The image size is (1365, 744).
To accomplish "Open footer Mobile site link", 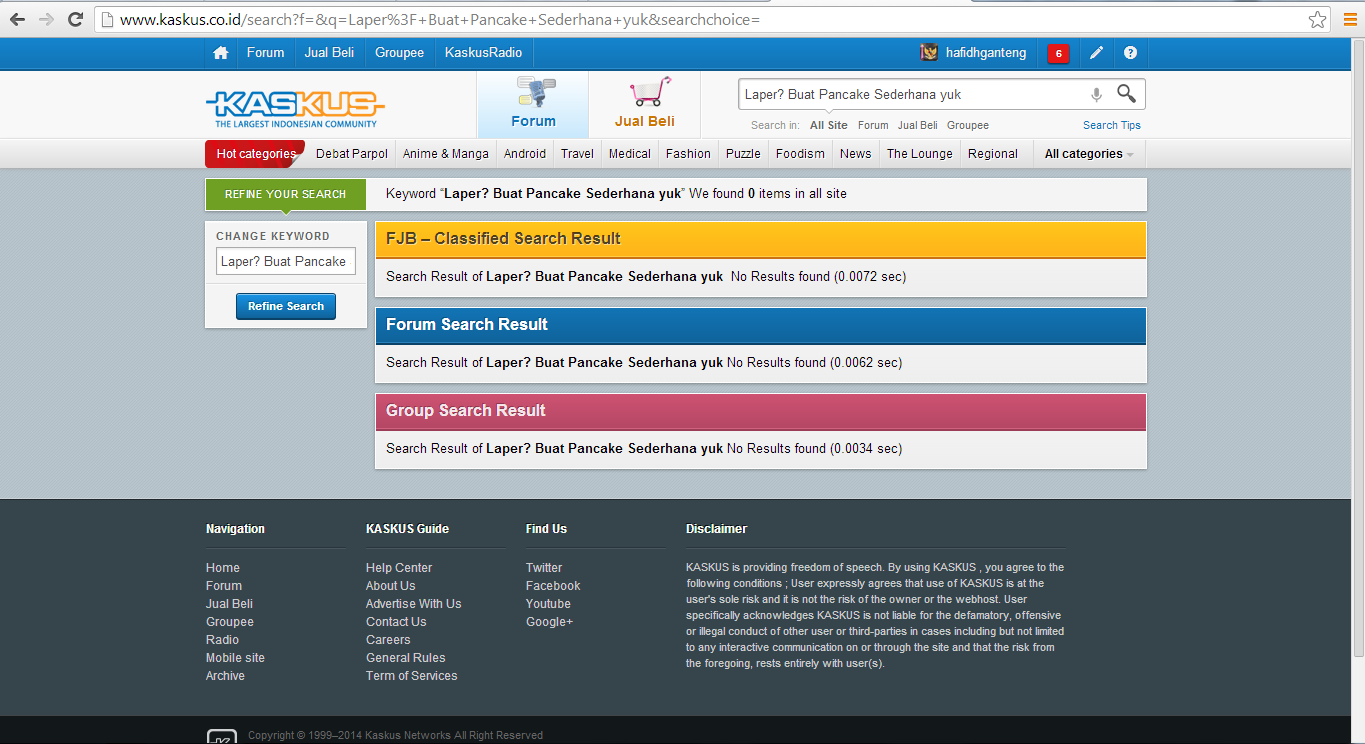I will click(x=235, y=658).
